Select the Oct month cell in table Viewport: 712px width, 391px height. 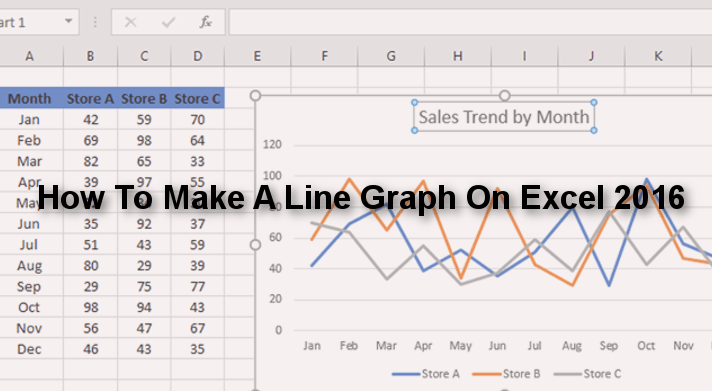tap(30, 307)
